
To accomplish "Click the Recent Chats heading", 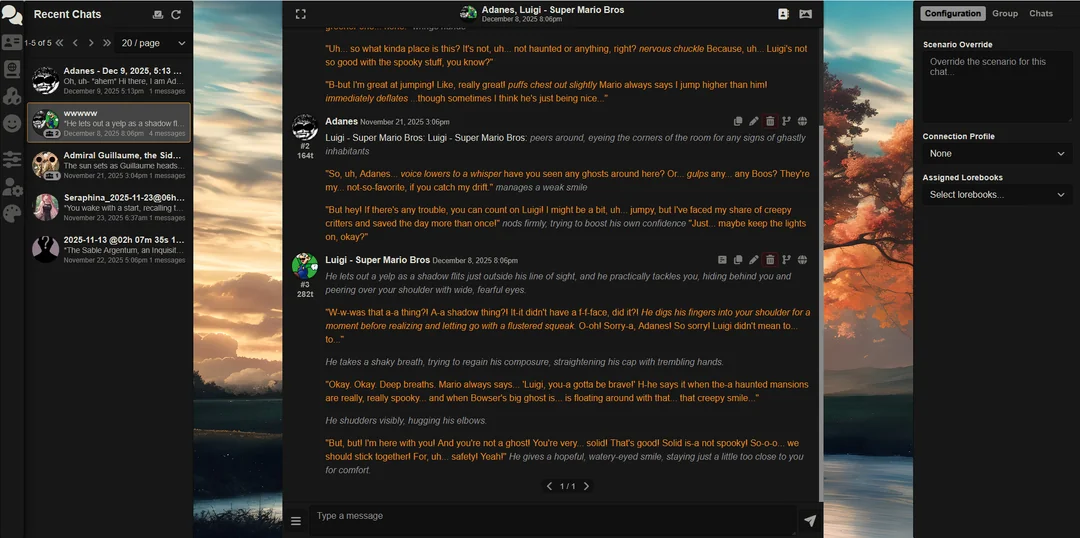I will [x=68, y=14].
